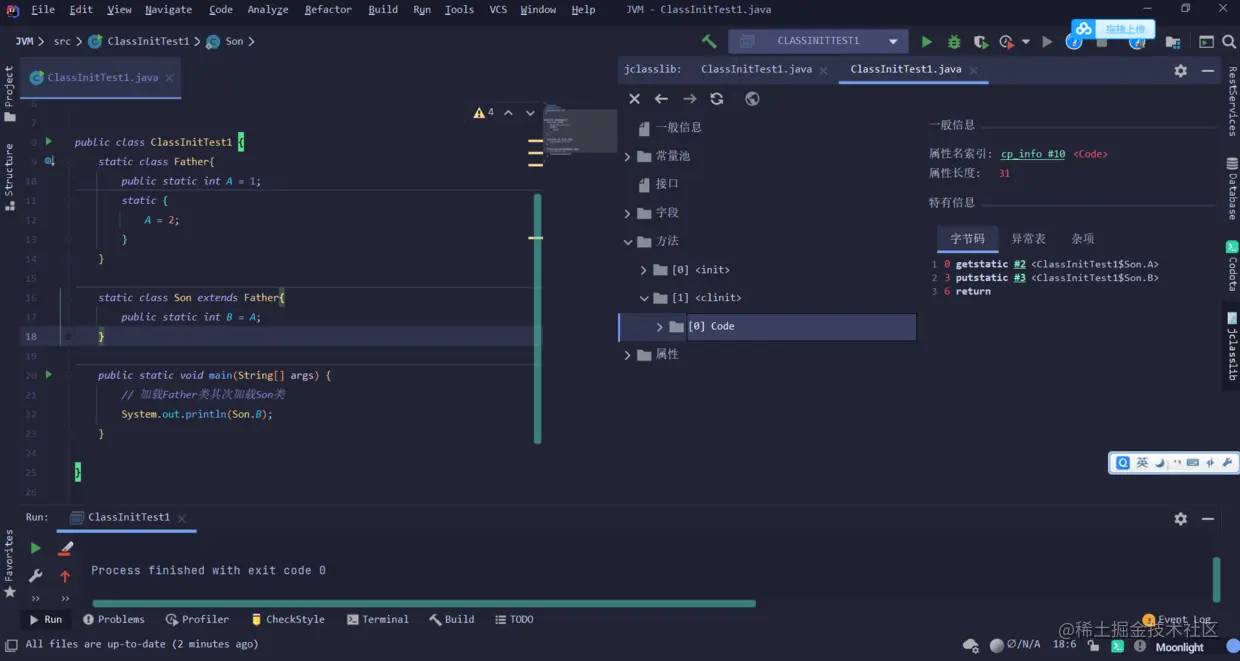Go to next highlighted error arrow
The image size is (1240, 661).
pyautogui.click(x=530, y=113)
